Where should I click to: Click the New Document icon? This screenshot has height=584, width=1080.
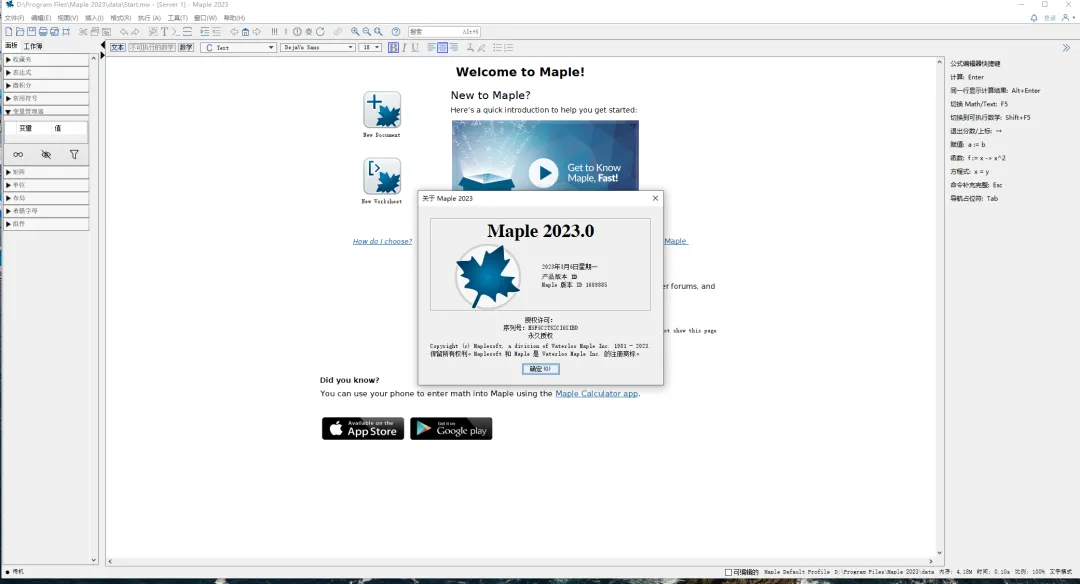[x=382, y=110]
